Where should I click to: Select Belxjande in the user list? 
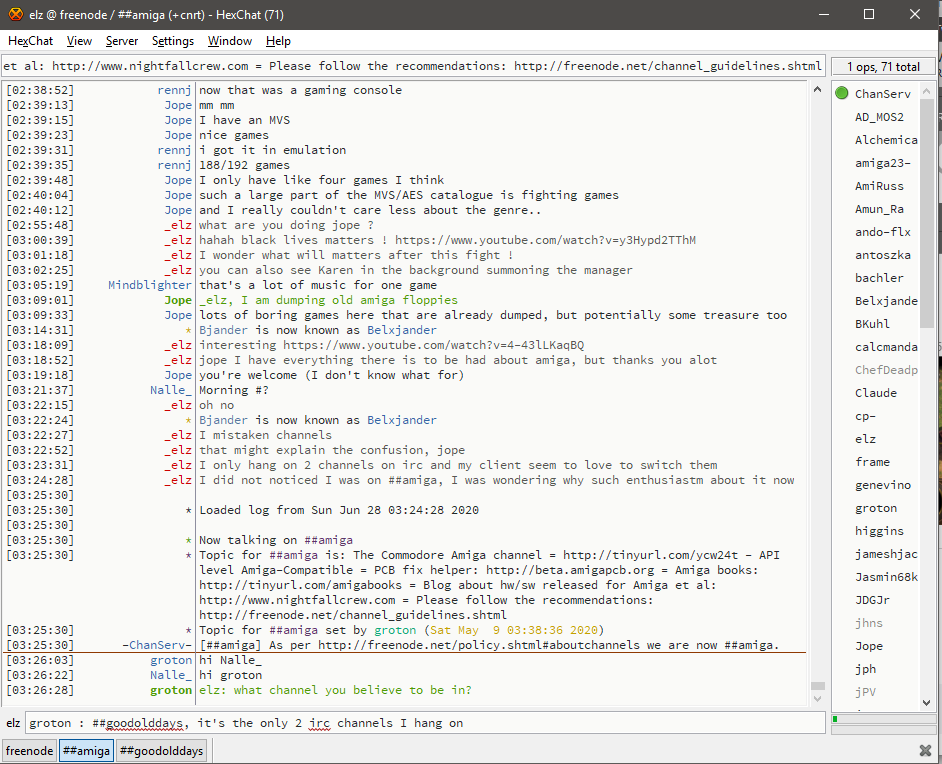[886, 301]
